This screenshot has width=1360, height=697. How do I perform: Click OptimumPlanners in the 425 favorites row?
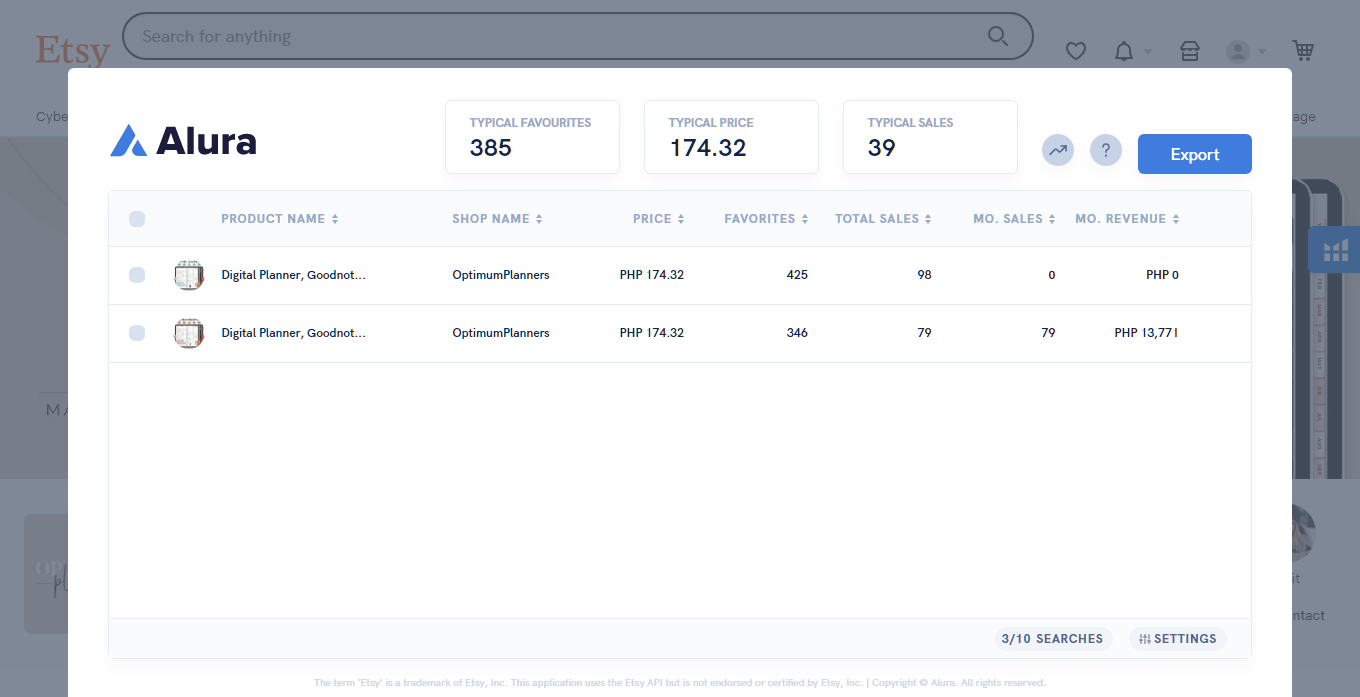501,275
